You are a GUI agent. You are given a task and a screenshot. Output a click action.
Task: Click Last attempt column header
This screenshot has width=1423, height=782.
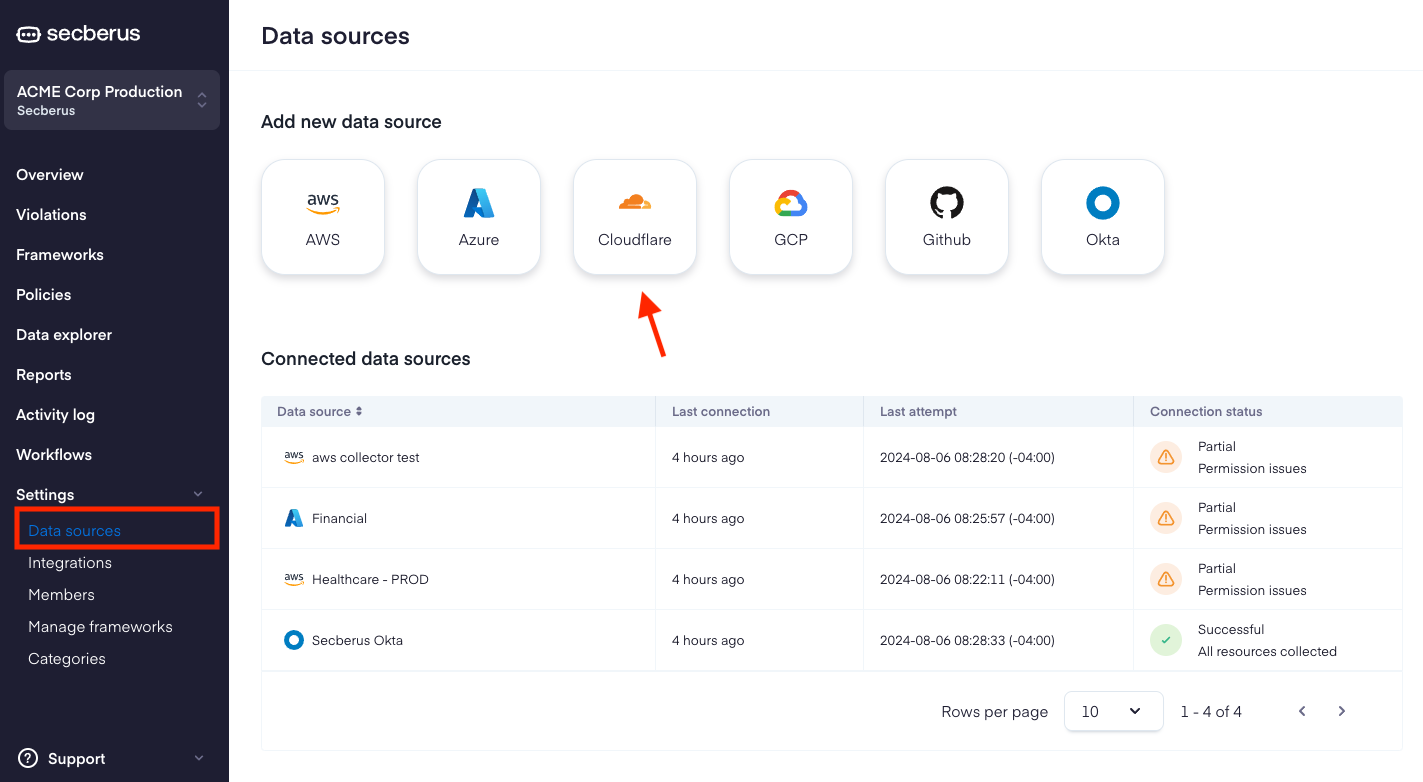pyautogui.click(x=918, y=411)
